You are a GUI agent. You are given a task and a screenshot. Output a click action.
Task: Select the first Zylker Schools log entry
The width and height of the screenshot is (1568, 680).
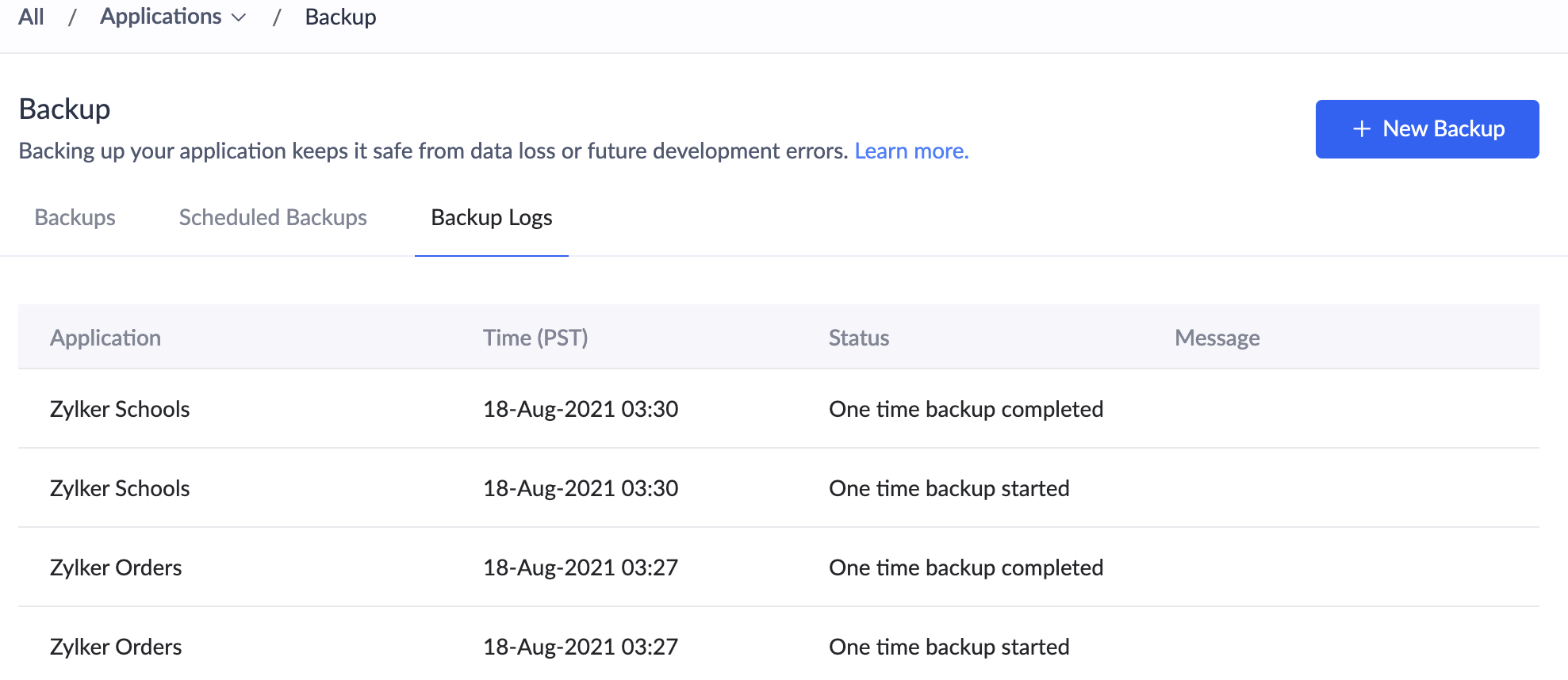coord(120,409)
